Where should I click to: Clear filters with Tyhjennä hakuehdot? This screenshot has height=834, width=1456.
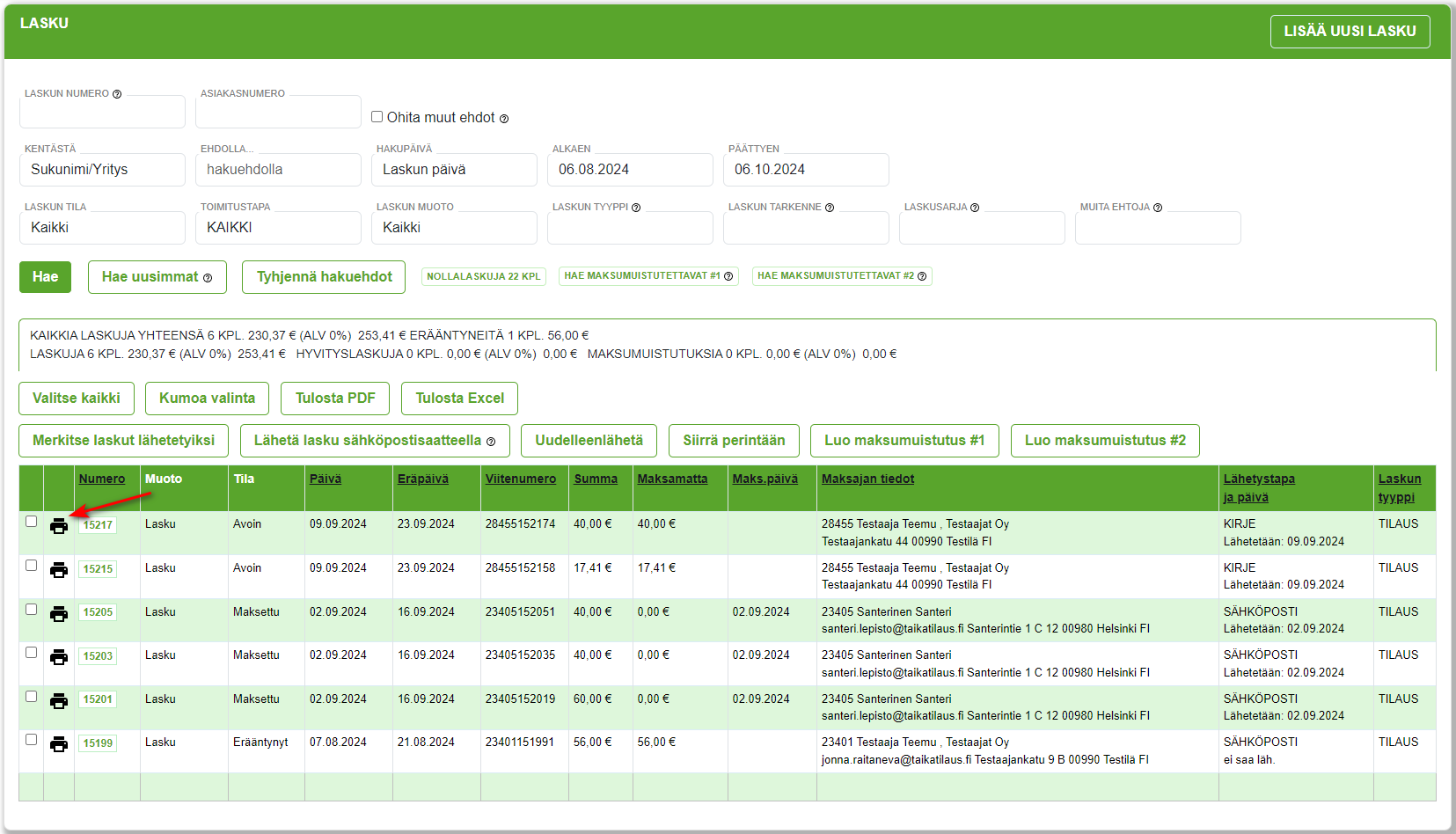click(x=324, y=277)
